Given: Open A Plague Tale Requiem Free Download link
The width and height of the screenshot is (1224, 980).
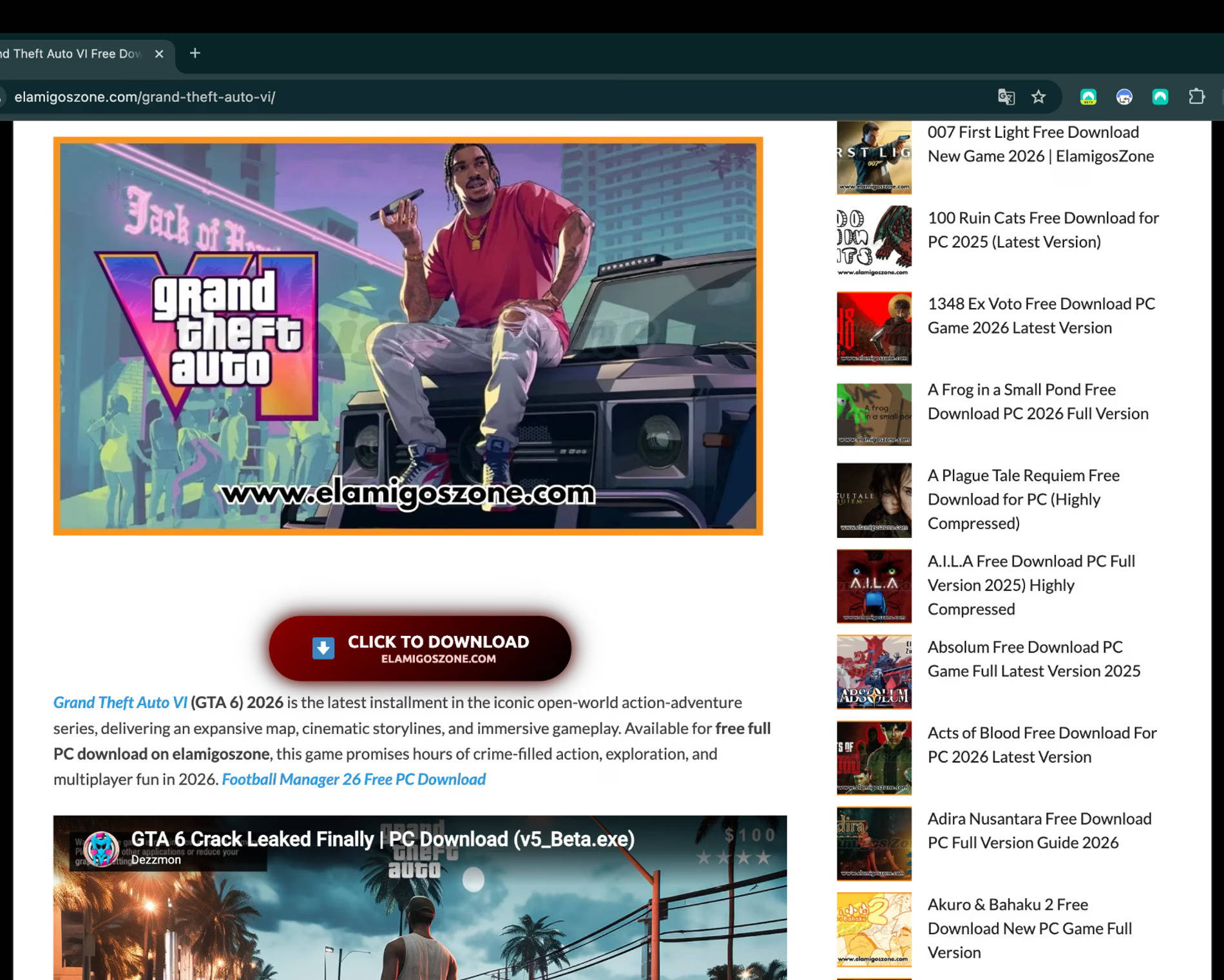Looking at the screenshot, I should point(1024,499).
